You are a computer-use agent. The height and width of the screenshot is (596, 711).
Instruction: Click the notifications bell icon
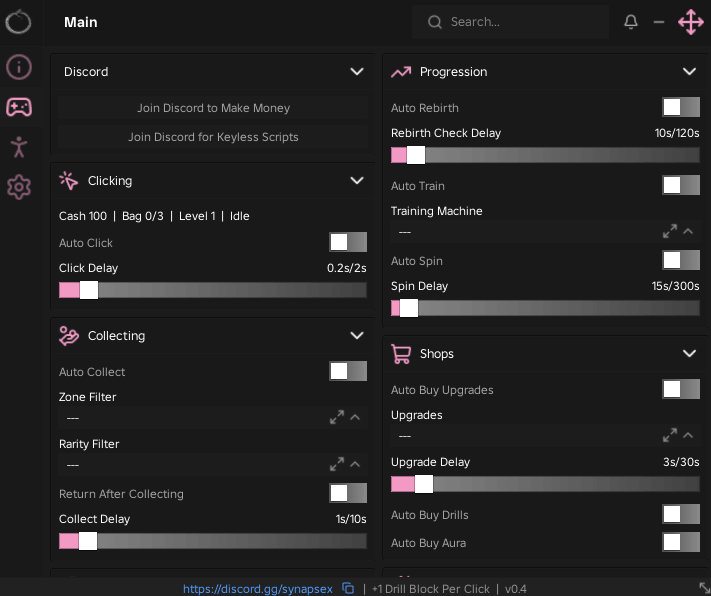(631, 21)
